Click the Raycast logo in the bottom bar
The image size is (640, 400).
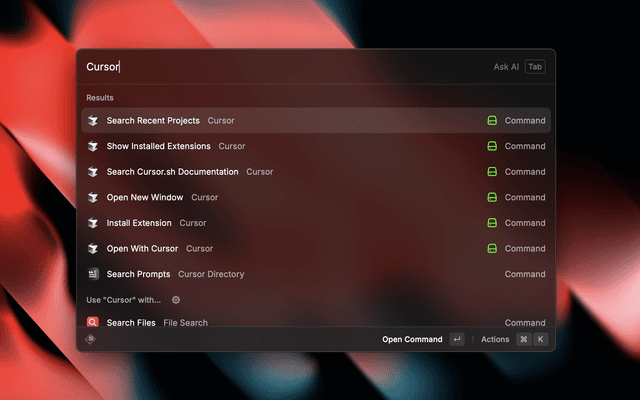point(91,339)
